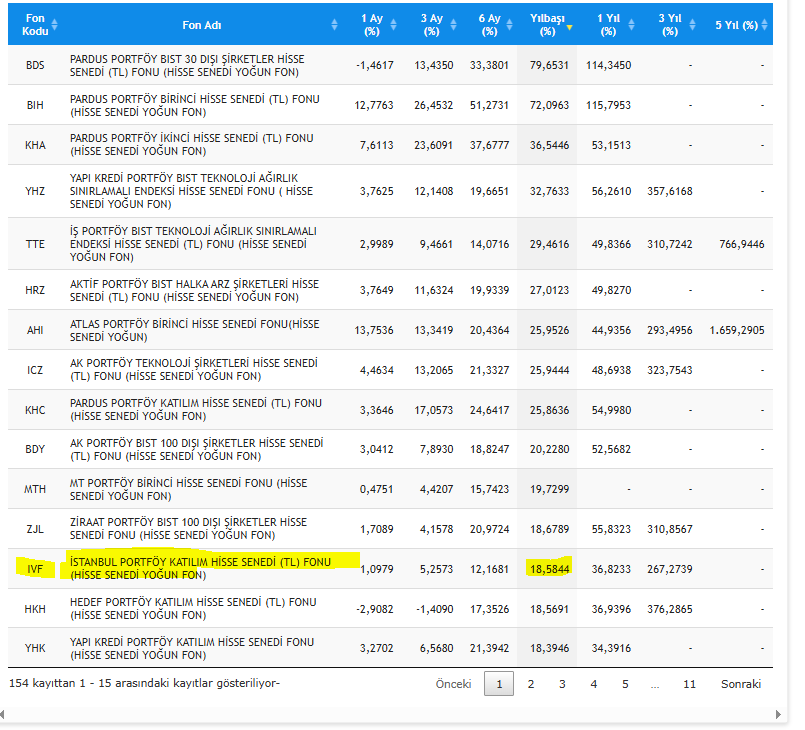Select fund code YHZ
Screen dimensions: 805x730
pos(35,191)
